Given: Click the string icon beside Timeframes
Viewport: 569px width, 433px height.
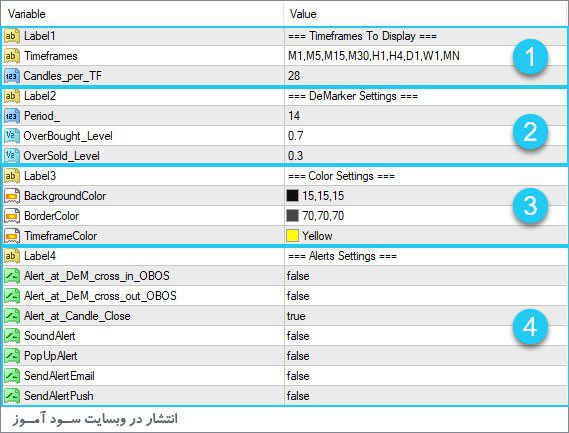Looking at the screenshot, I should (x=12, y=56).
